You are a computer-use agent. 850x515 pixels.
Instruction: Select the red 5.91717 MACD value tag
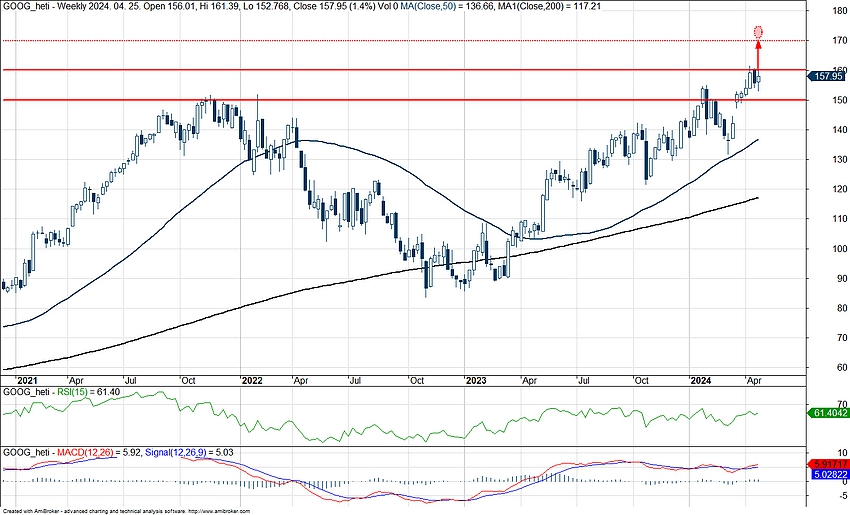[x=827, y=464]
